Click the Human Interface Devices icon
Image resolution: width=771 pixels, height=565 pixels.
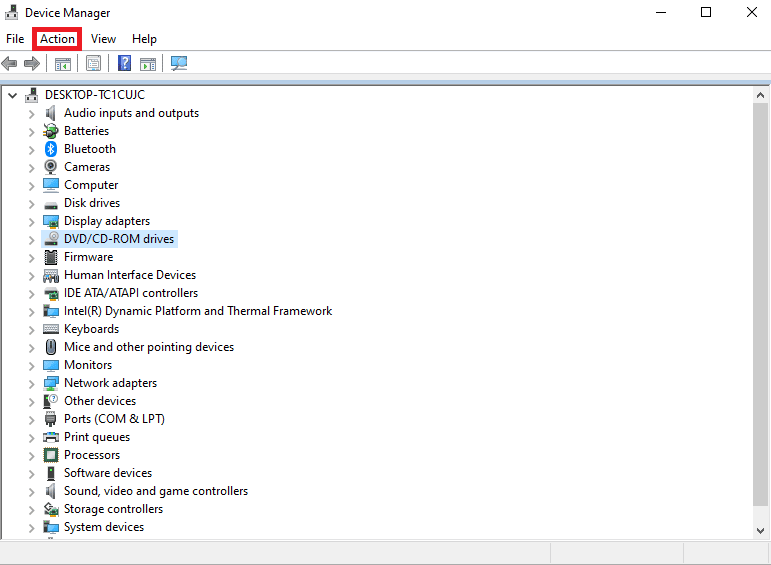coord(51,275)
